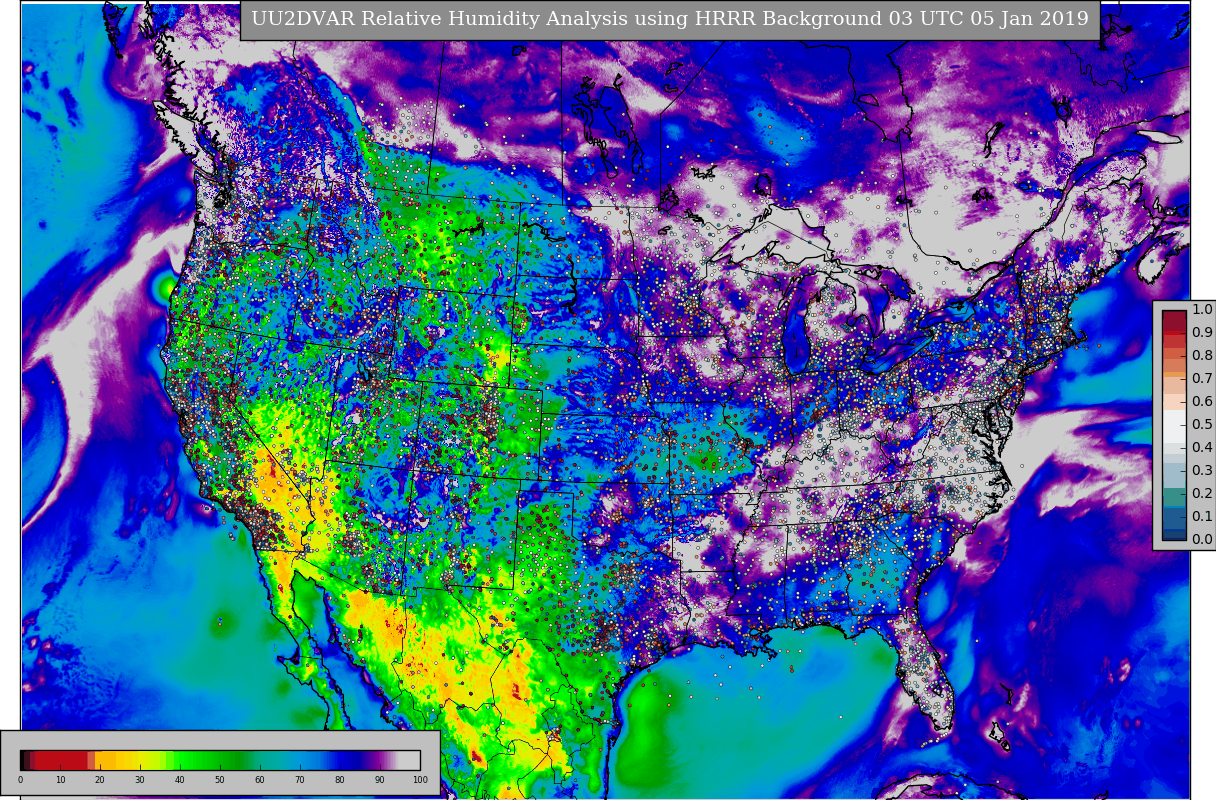Pick the white swatch beside 0.5 on right colorbar
Image resolution: width=1216 pixels, height=800 pixels.
(1174, 425)
